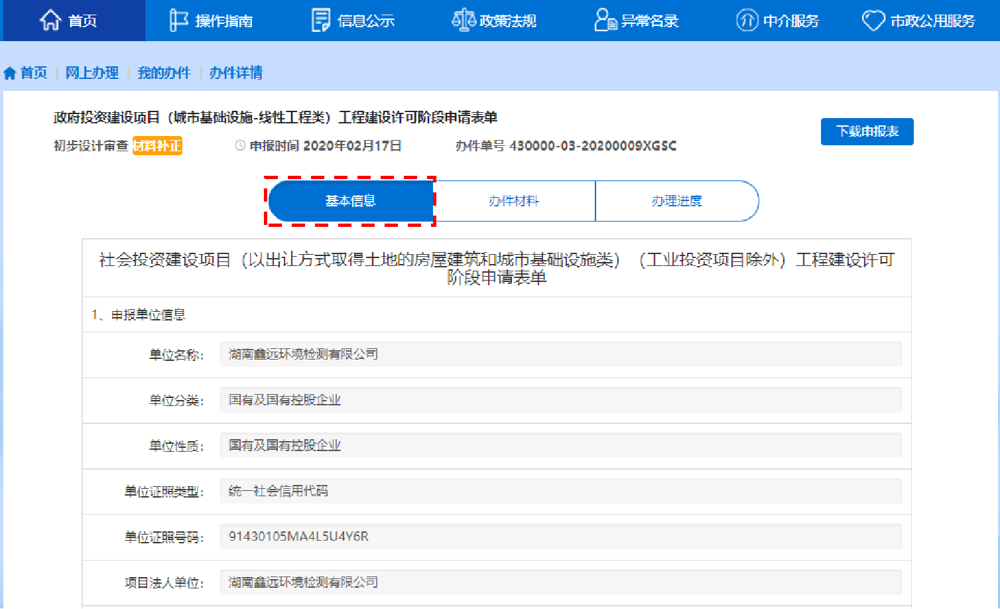Select the document icon next to 信息公示
This screenshot has height=609, width=1000.
(x=319, y=18)
